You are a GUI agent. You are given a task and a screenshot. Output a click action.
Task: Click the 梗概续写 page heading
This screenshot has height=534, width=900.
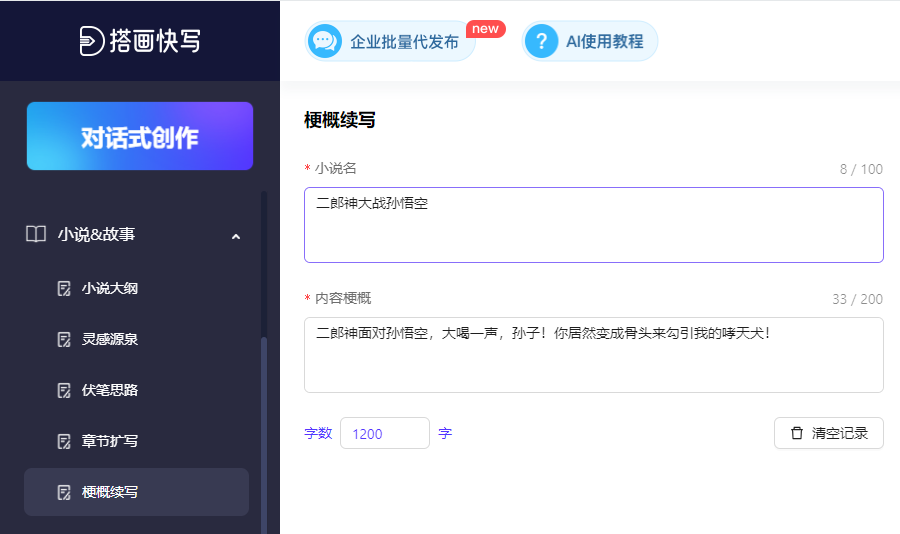point(340,120)
